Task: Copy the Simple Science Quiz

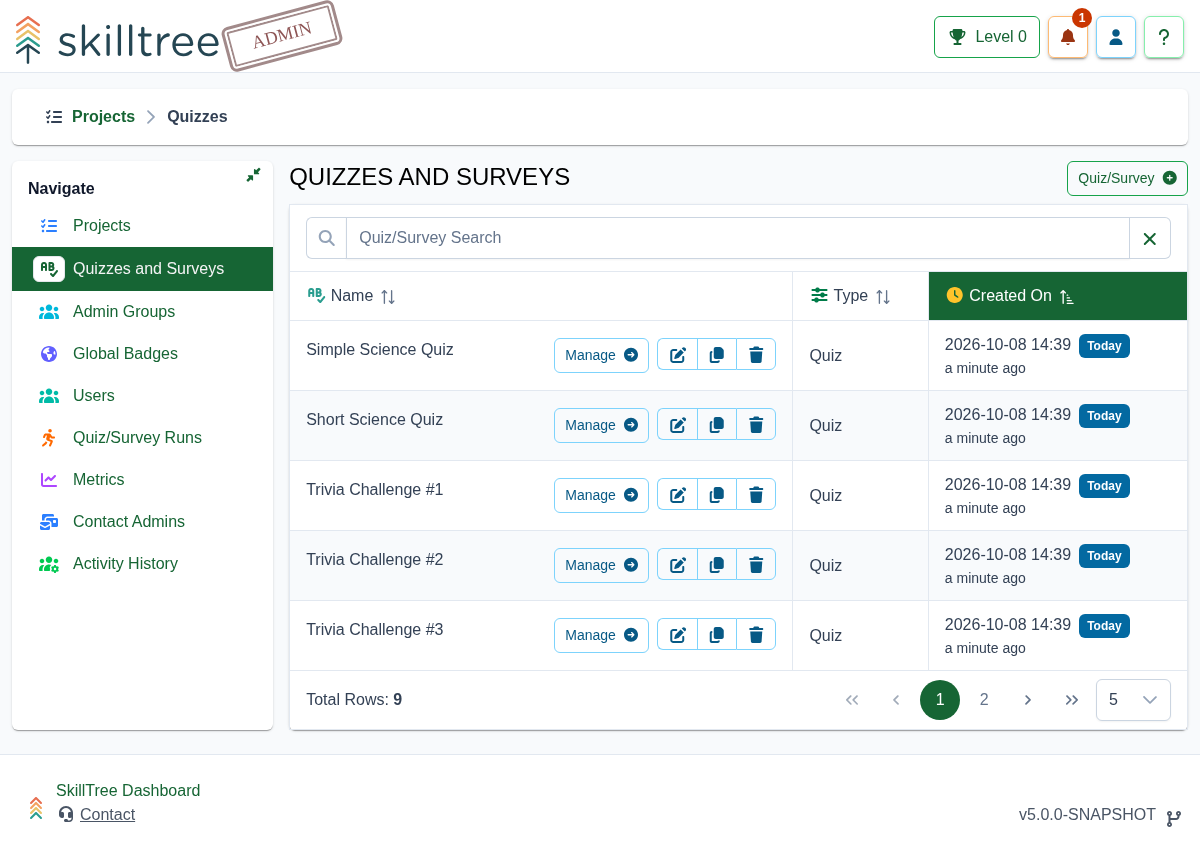Action: pos(717,354)
